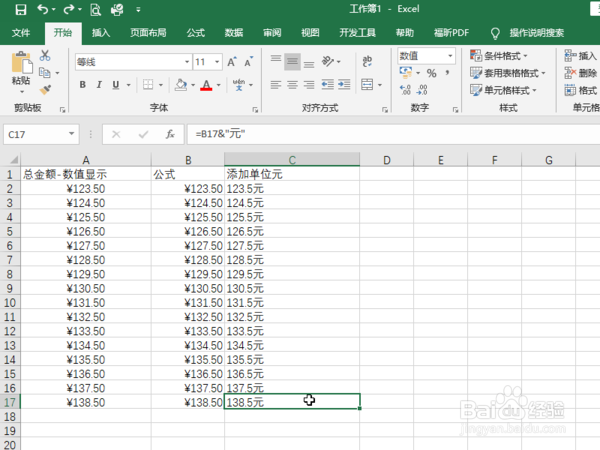600x450 pixels.
Task: Open 单元格样式 cell styles dropdown
Action: point(503,90)
